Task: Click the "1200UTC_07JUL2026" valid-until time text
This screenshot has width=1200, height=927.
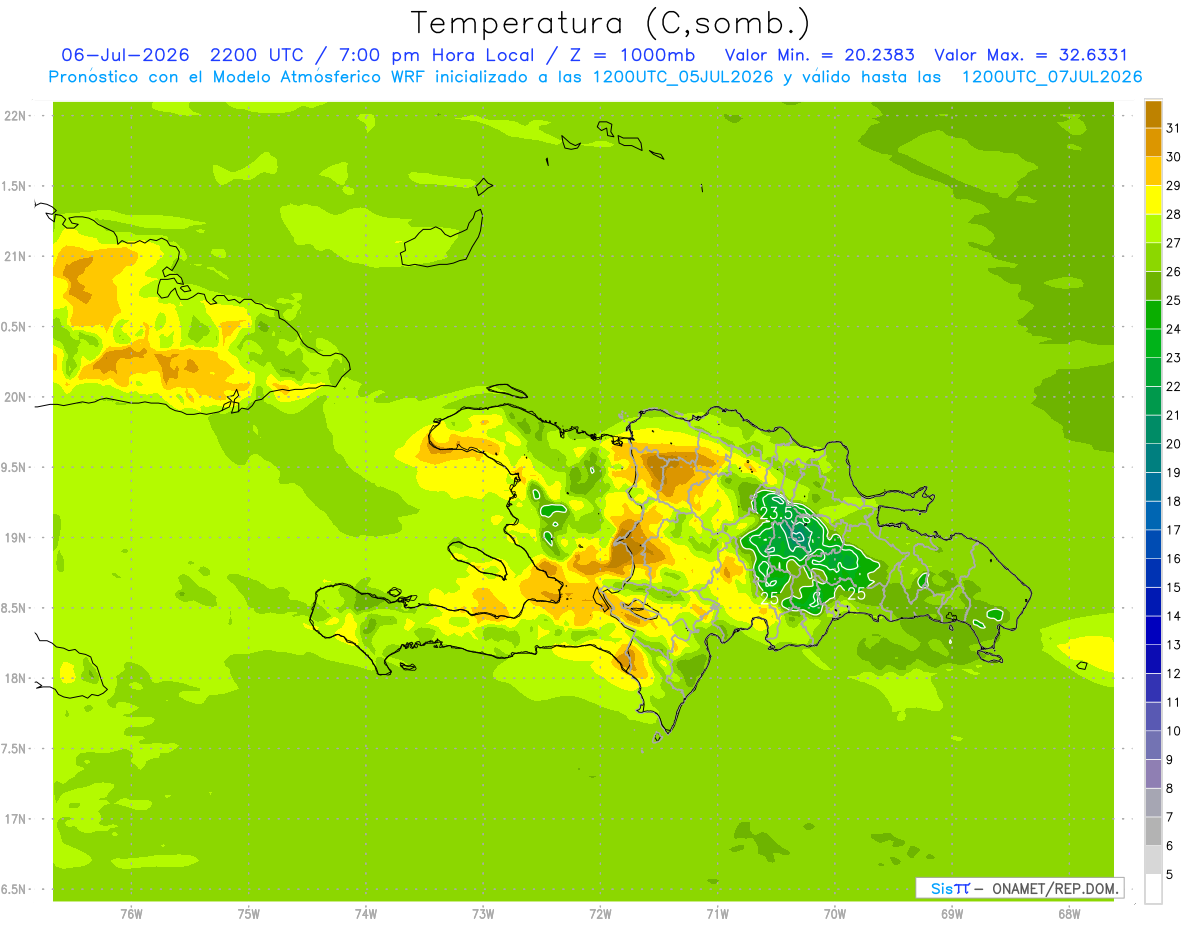Action: click(1052, 77)
